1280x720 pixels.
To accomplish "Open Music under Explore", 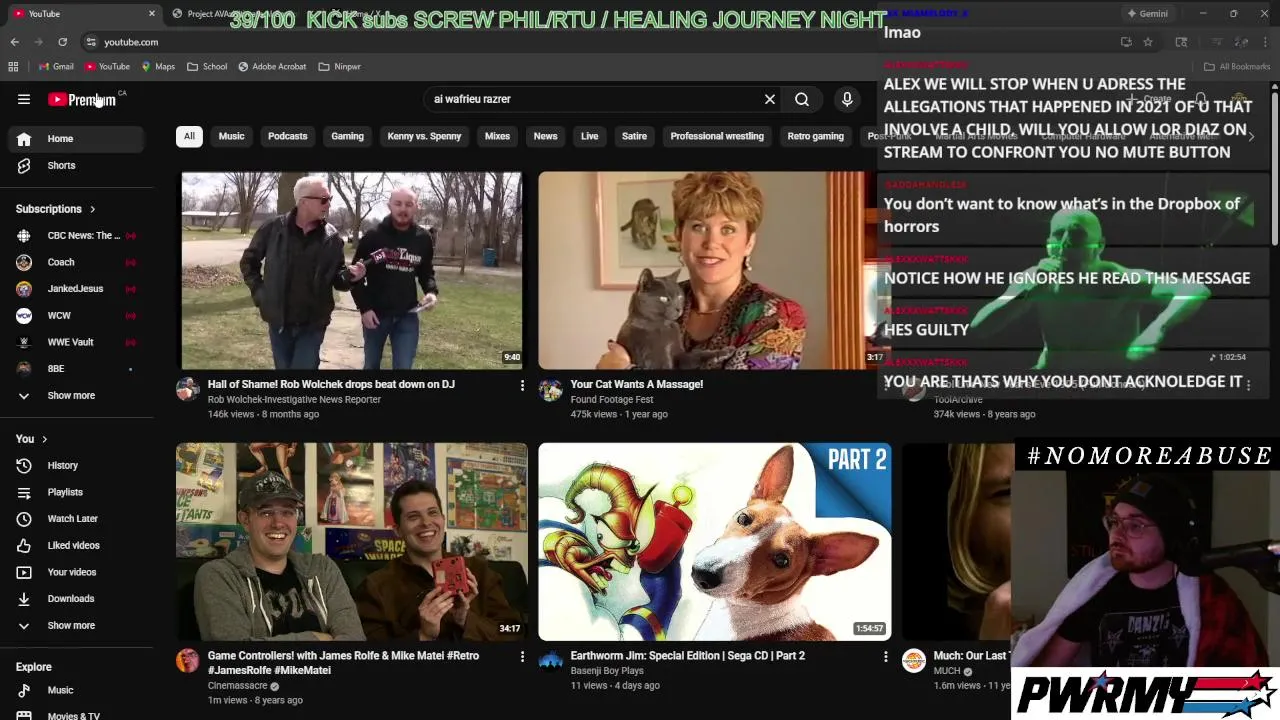I will 76,690.
